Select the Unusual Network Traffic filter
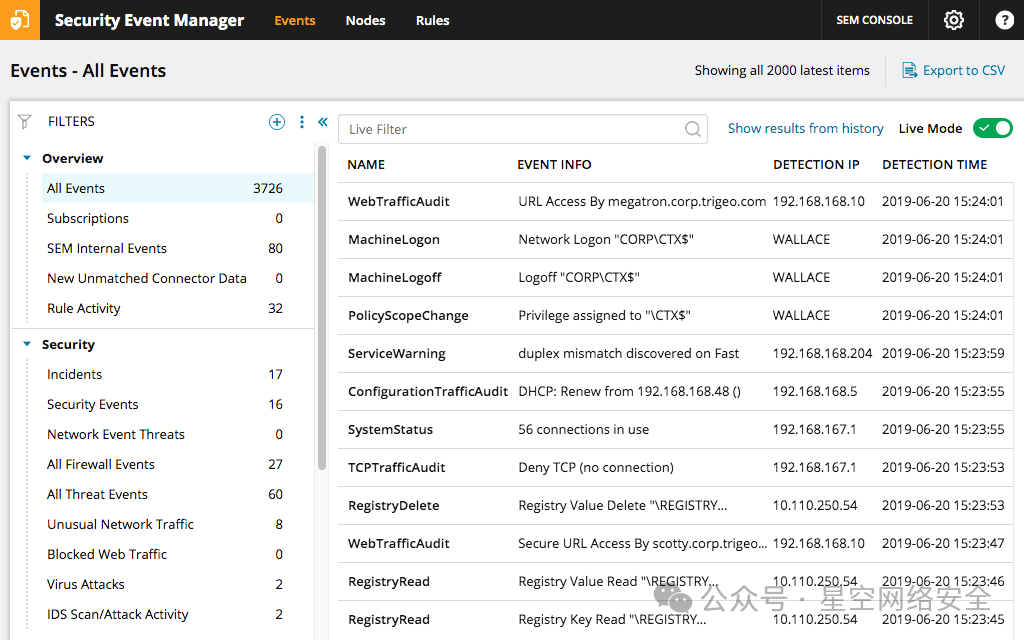This screenshot has height=640, width=1024. tap(178, 524)
